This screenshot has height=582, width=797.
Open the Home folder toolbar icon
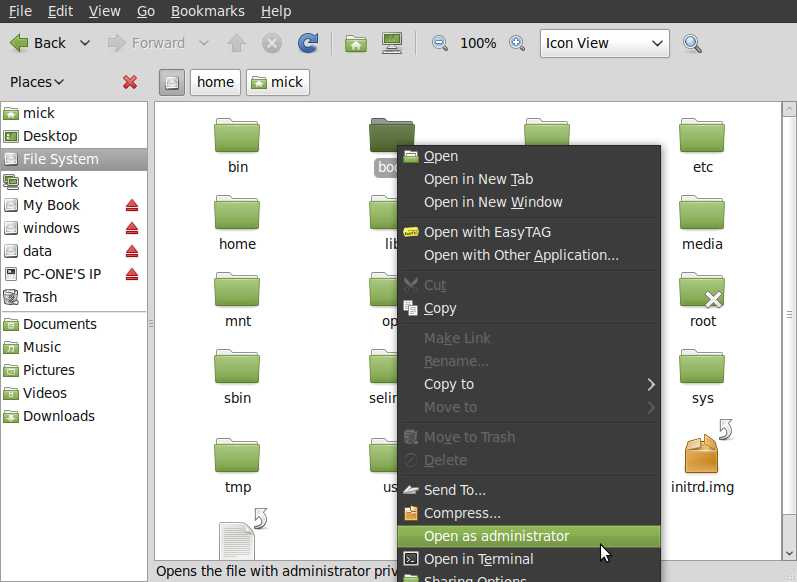pos(356,43)
